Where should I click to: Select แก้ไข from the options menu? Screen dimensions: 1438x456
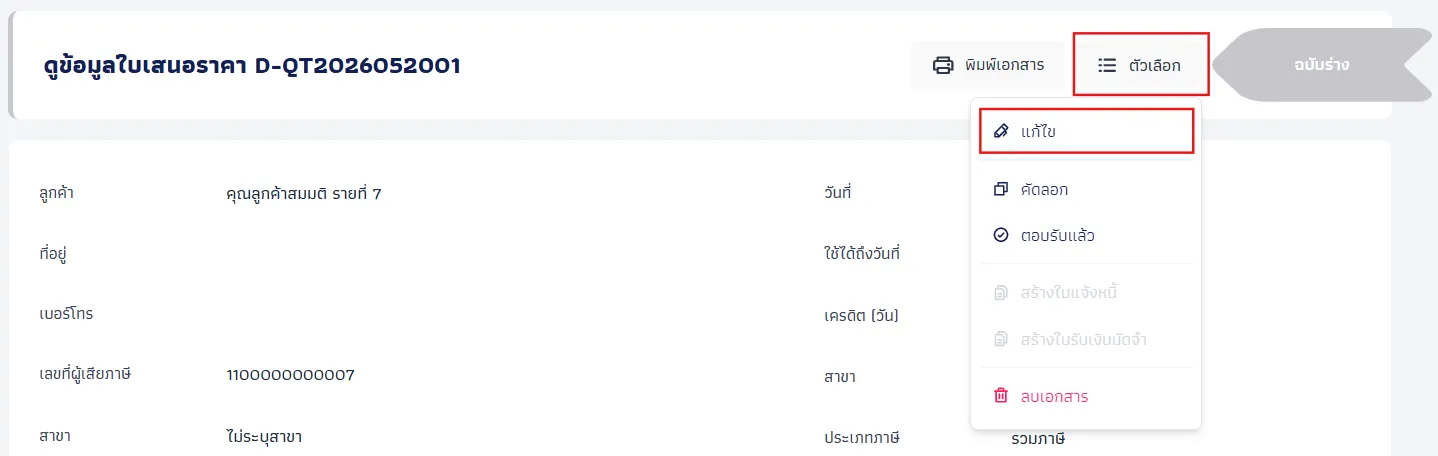click(1086, 131)
